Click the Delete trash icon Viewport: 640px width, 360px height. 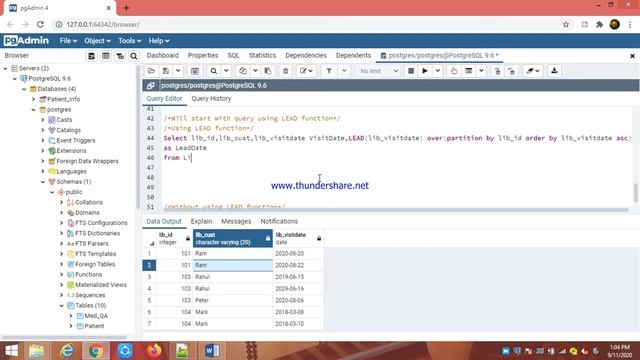click(286, 71)
